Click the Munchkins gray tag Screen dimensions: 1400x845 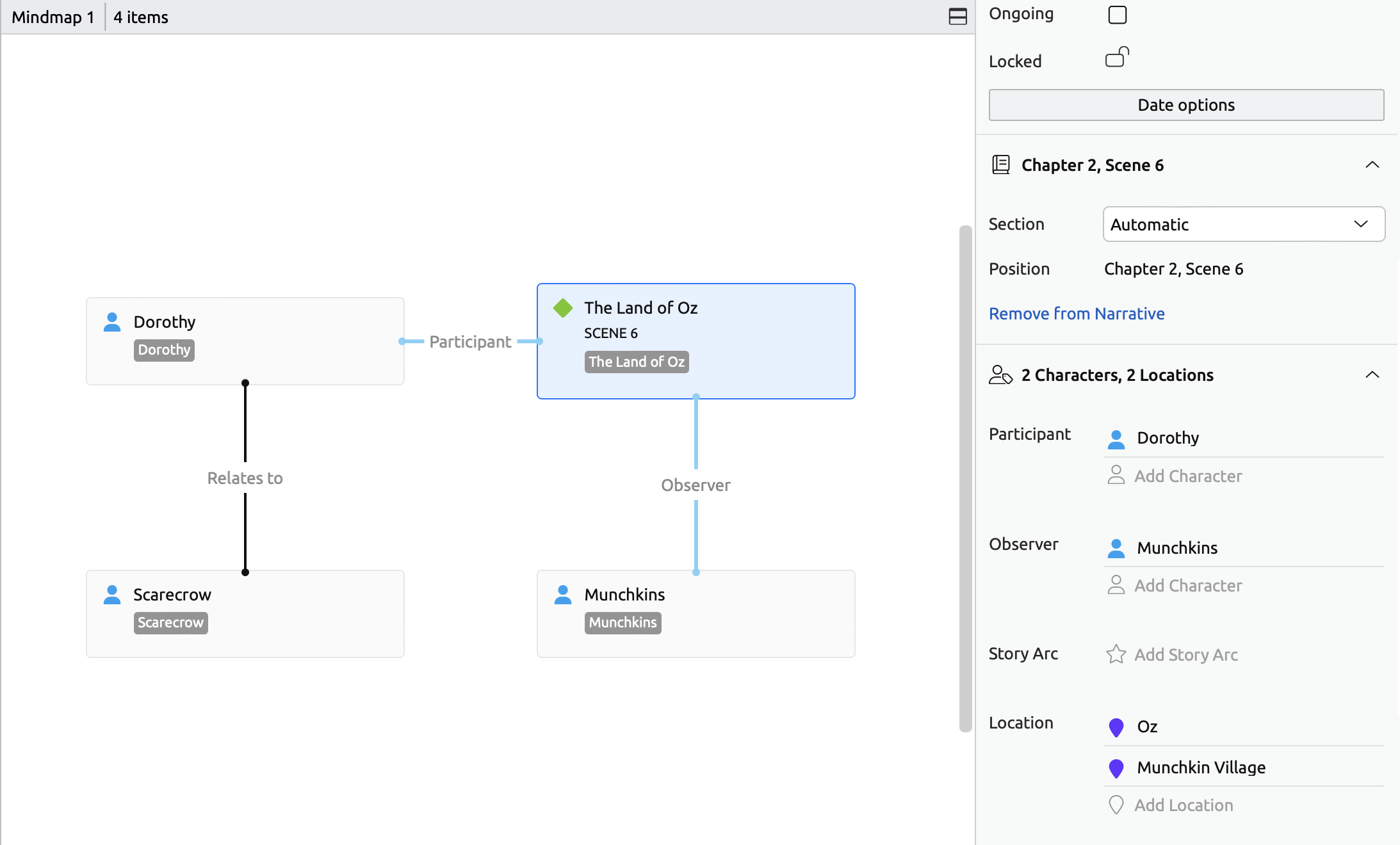pos(623,623)
